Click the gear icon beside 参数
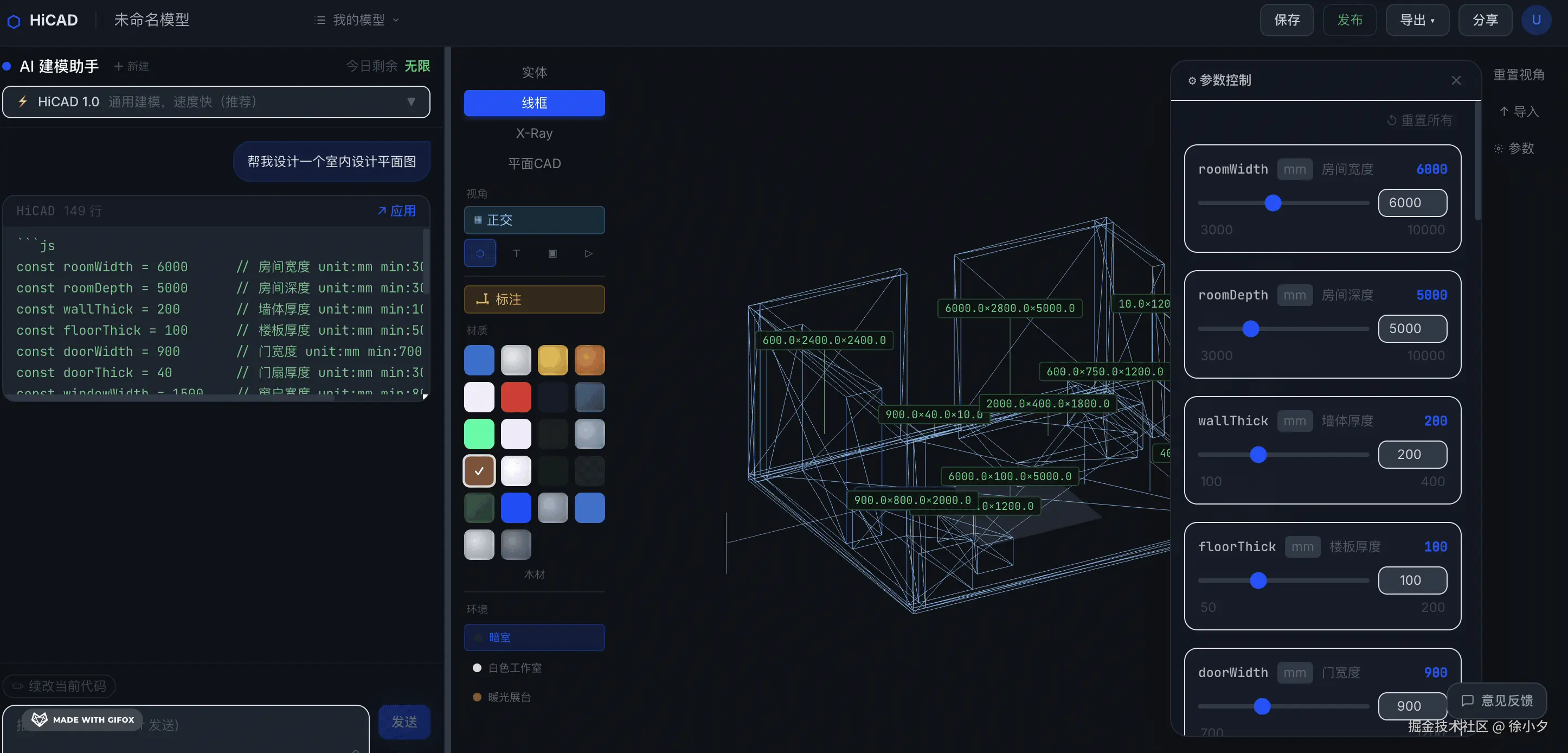The width and height of the screenshot is (1568, 753). point(1498,149)
